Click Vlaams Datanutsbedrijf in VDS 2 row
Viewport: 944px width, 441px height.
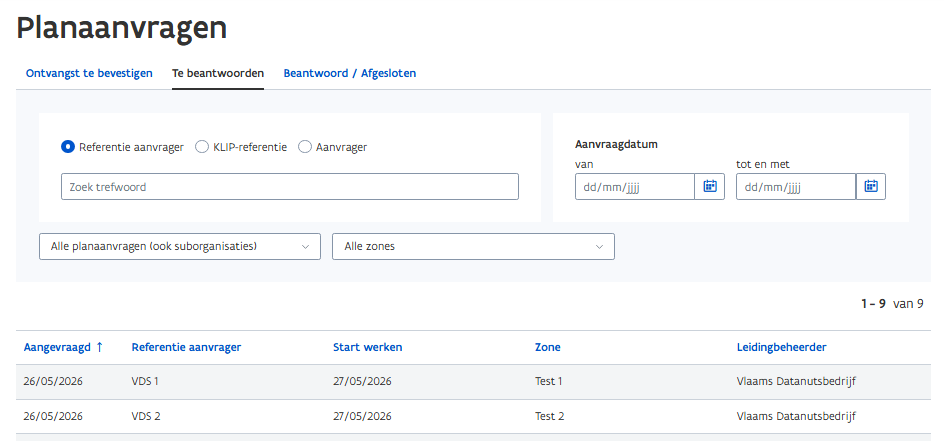click(x=796, y=416)
